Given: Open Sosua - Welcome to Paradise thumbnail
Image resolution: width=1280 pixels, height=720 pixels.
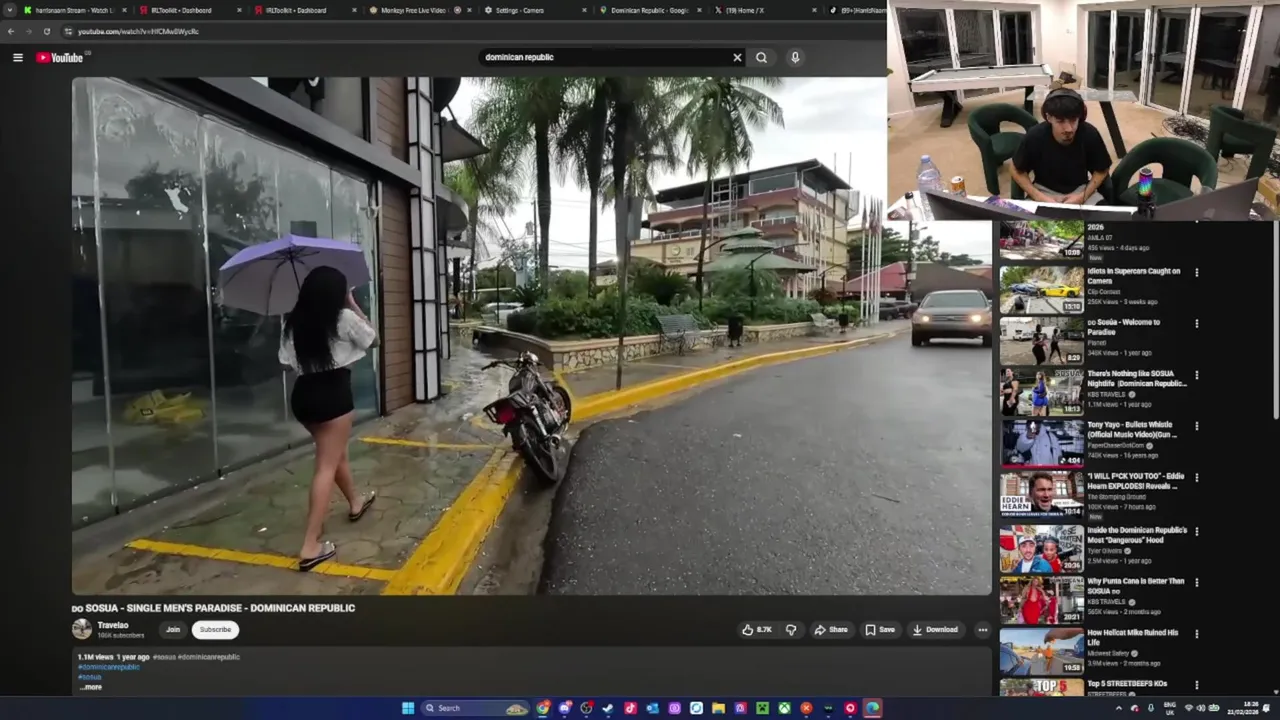Looking at the screenshot, I should pos(1041,341).
